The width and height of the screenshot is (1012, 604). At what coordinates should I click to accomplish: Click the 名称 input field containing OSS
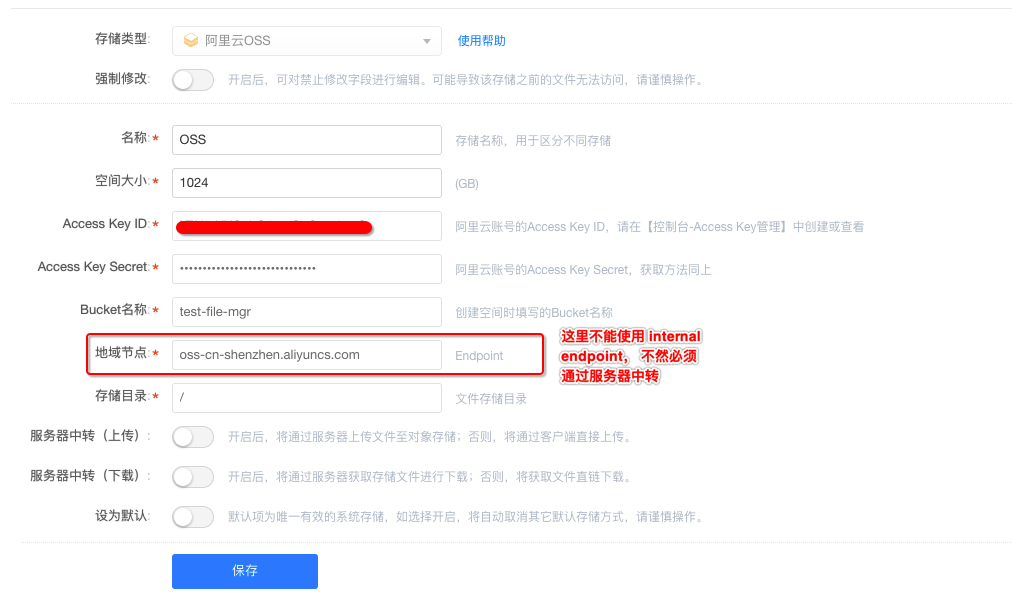[x=307, y=140]
